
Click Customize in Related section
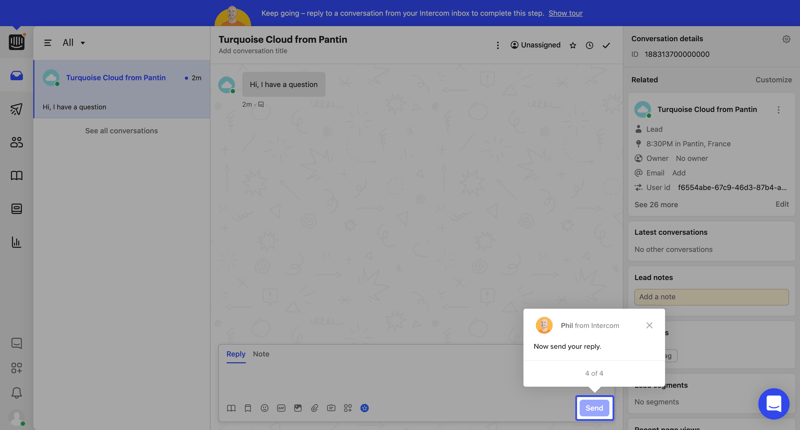click(x=773, y=80)
